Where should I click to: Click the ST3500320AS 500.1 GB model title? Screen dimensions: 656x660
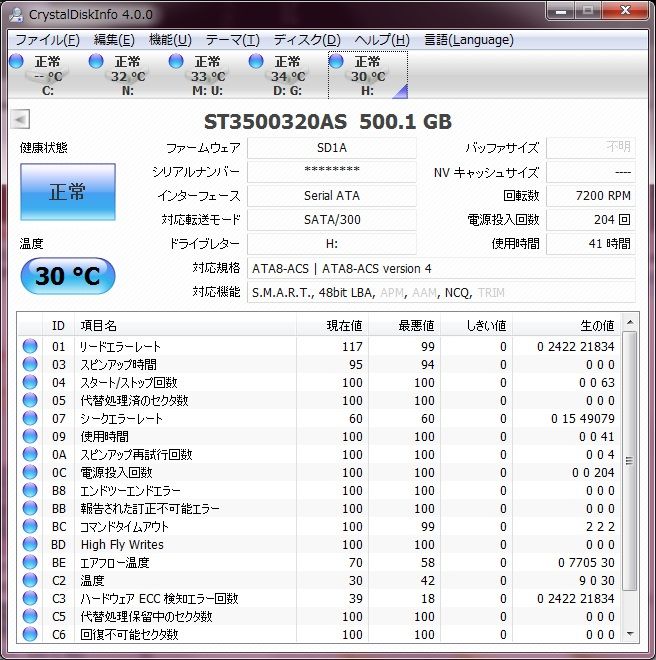pyautogui.click(x=328, y=122)
